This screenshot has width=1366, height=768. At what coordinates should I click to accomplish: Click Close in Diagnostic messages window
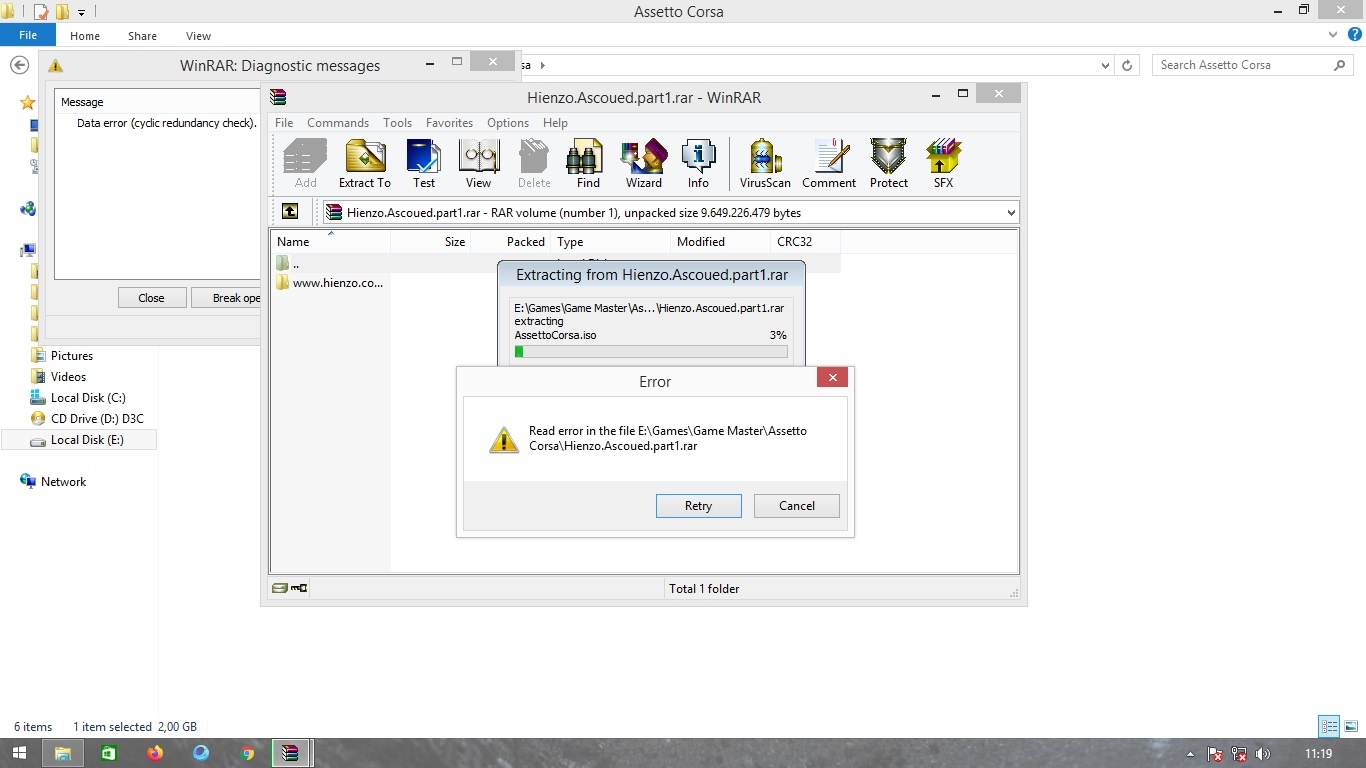click(x=151, y=298)
